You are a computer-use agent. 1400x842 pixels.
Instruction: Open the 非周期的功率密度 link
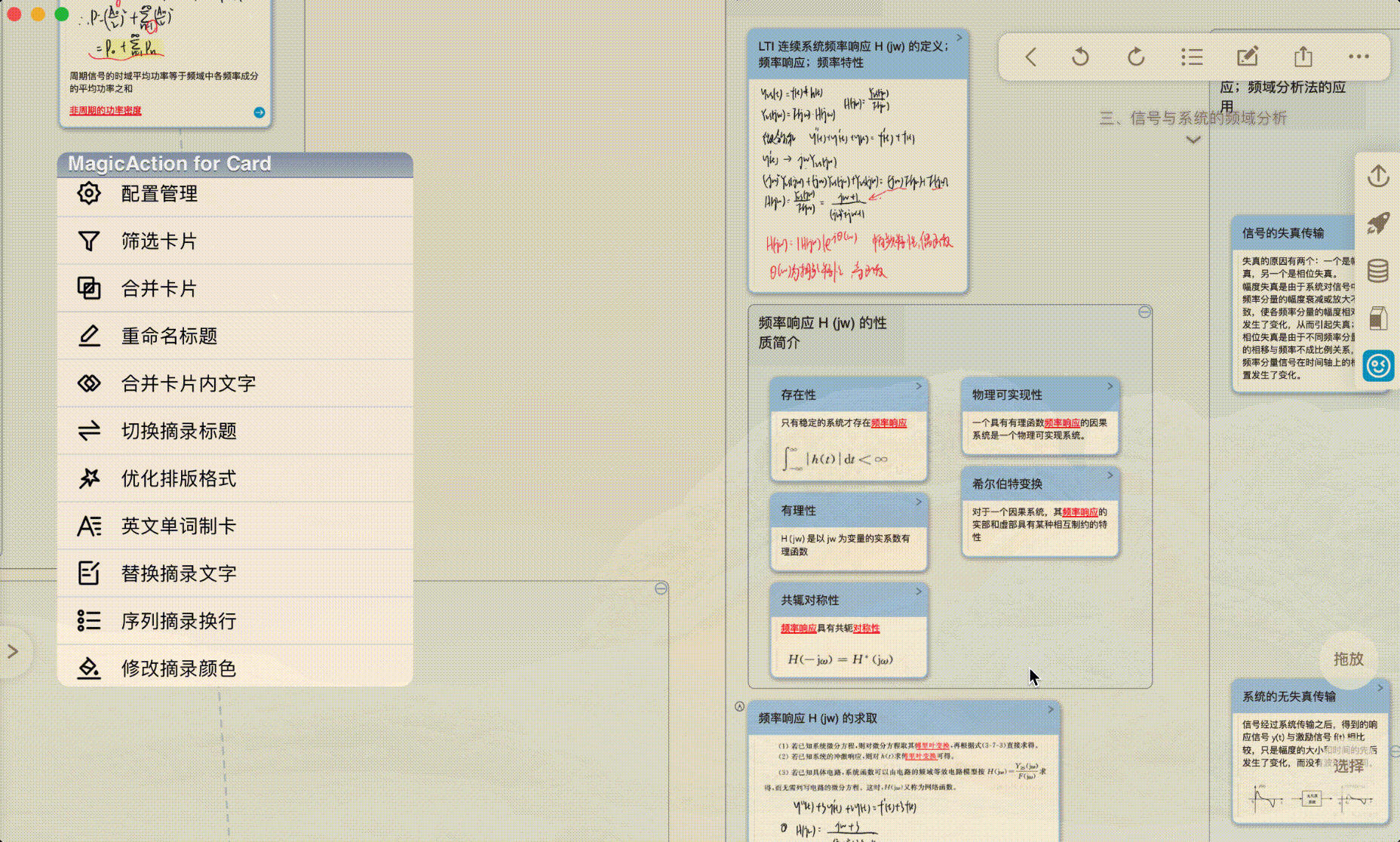click(x=106, y=111)
